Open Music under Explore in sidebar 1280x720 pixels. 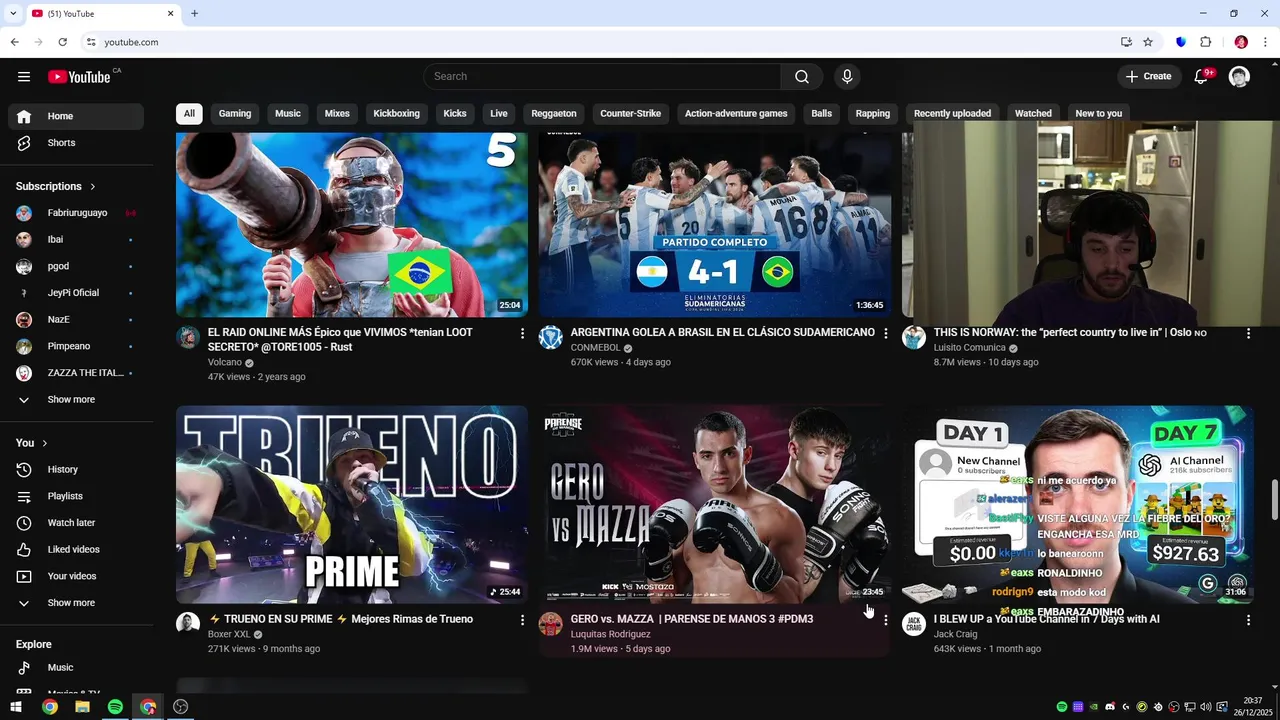[76, 668]
